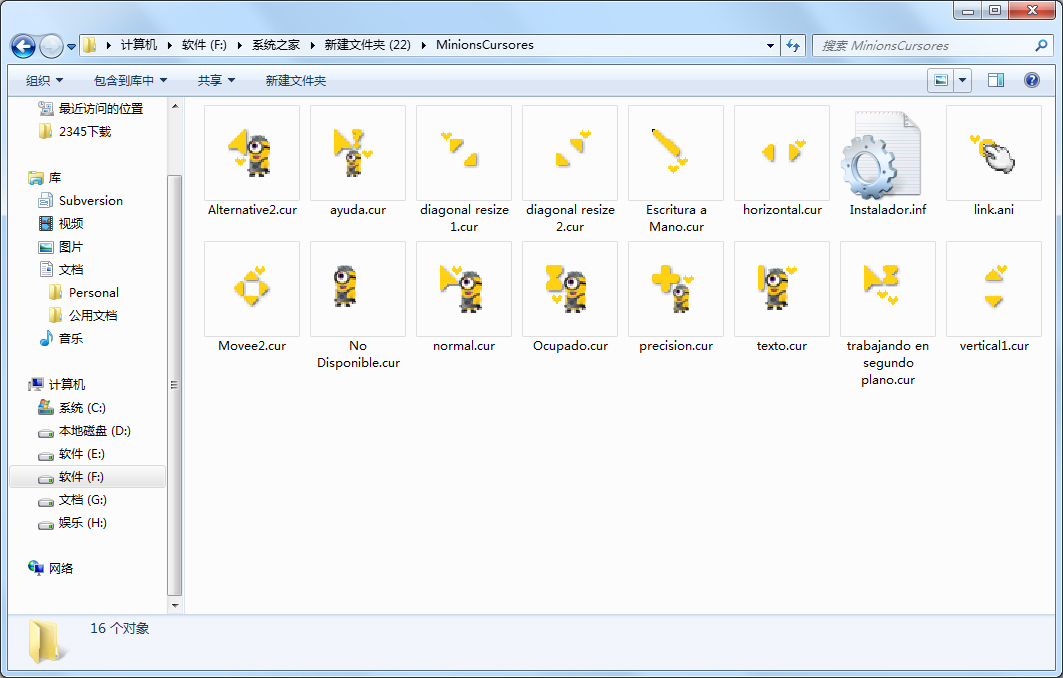Click the Forward navigation arrow
Viewport: 1063px width, 678px height.
pos(52,46)
